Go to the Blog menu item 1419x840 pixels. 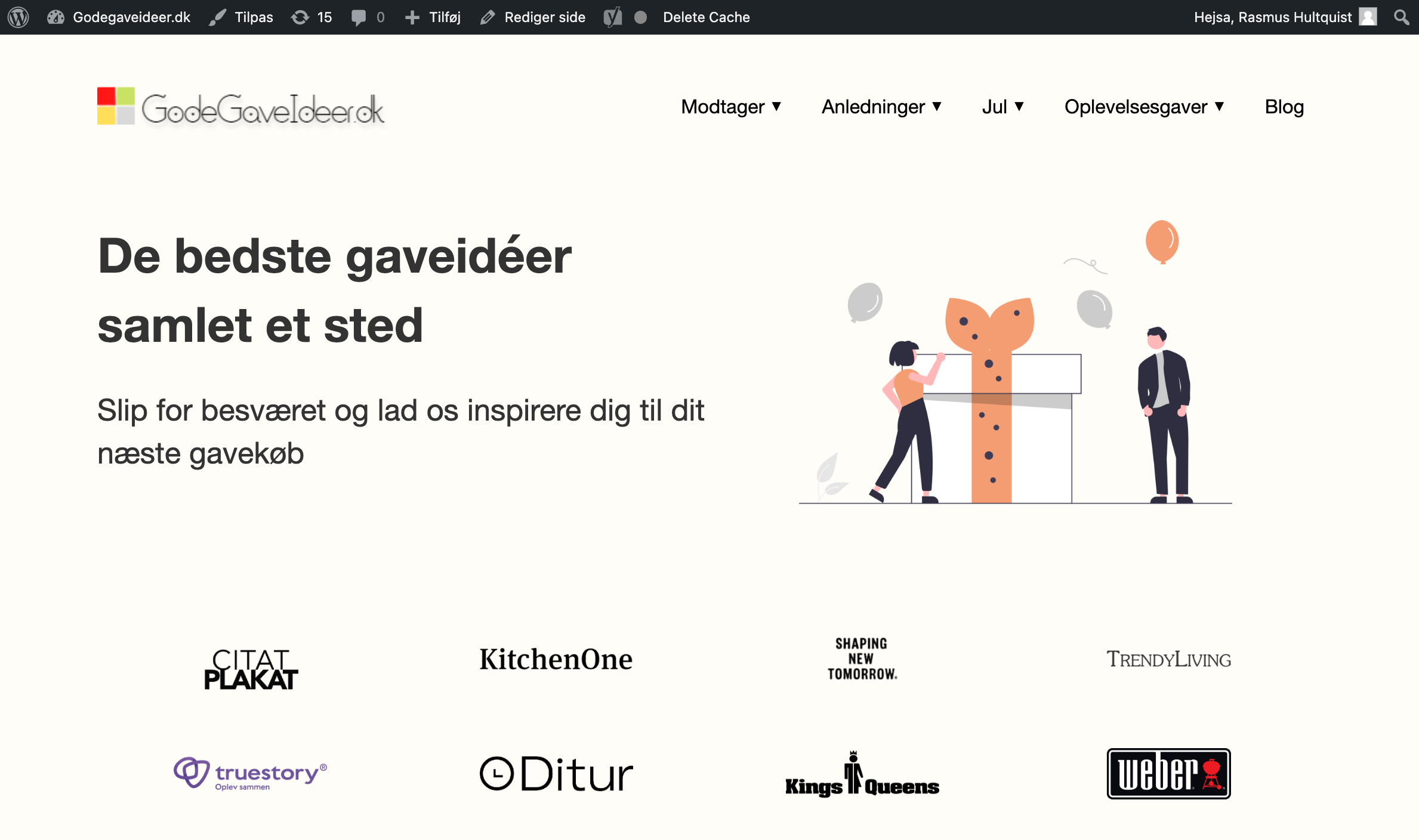1284,107
